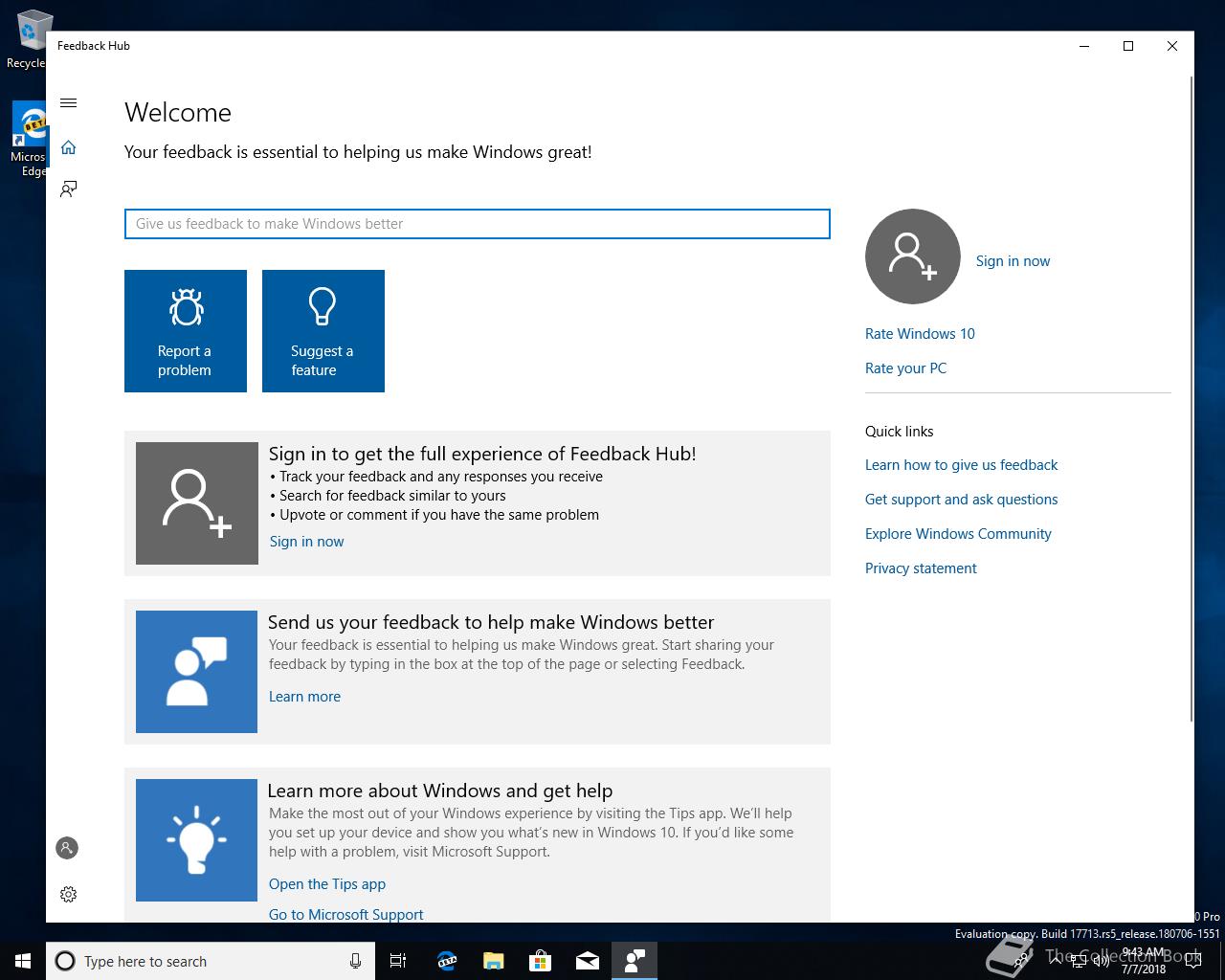The width and height of the screenshot is (1225, 980).
Task: Click the large profile avatar circle
Action: pos(913,256)
